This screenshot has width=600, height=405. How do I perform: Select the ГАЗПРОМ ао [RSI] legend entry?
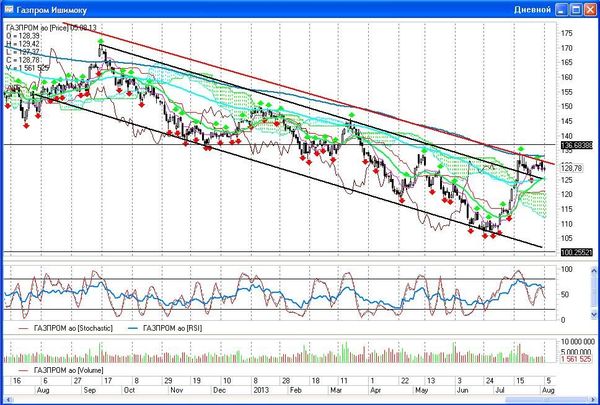coord(165,328)
